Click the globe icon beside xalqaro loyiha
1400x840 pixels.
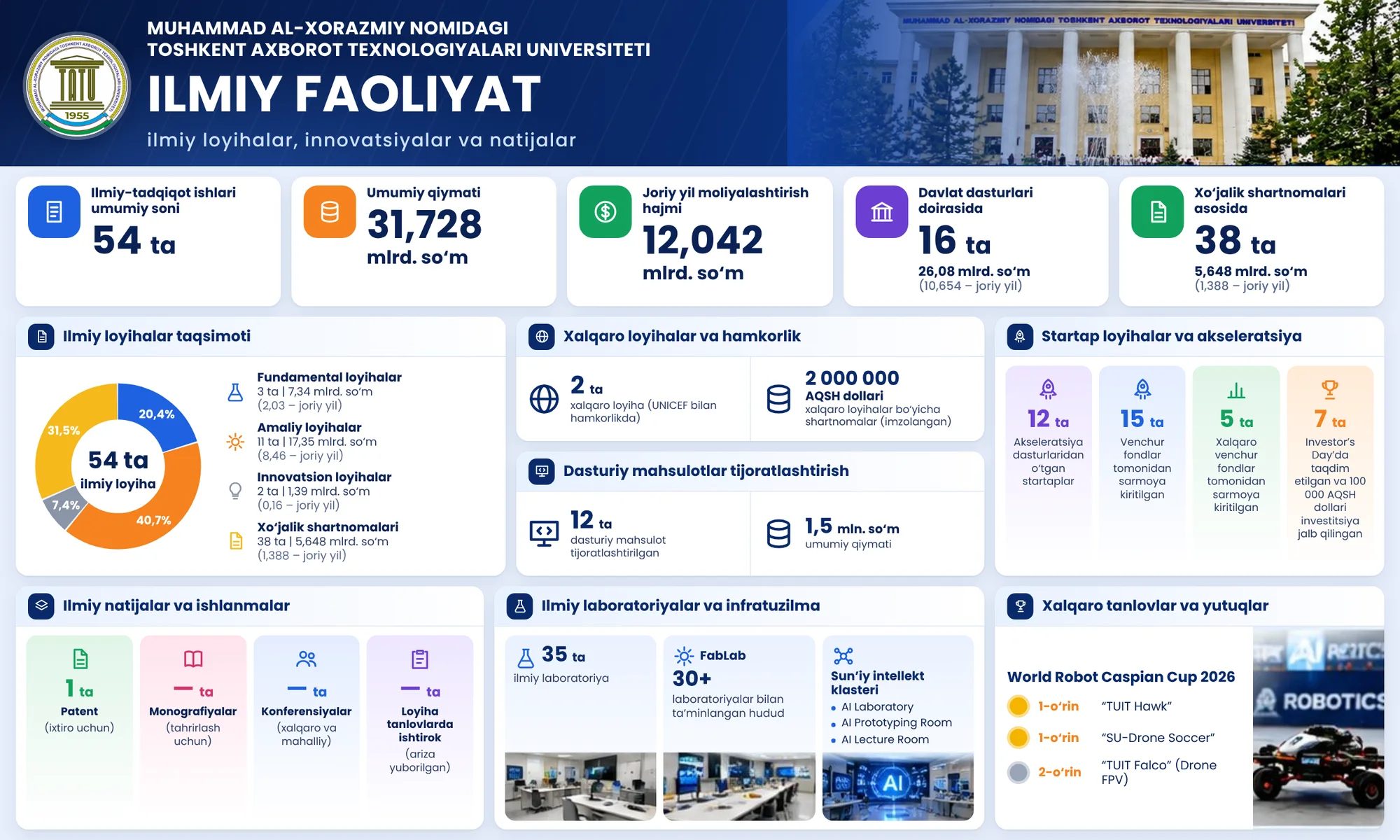tap(544, 399)
